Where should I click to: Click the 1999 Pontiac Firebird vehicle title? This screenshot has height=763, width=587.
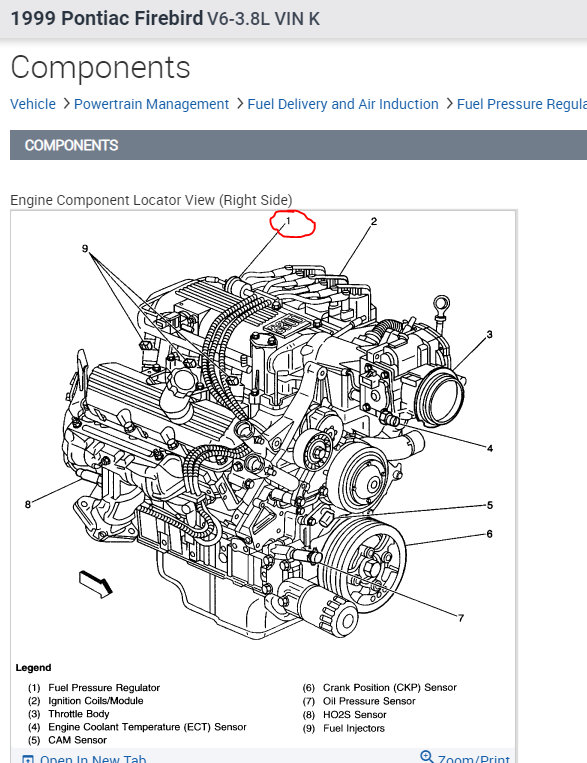point(107,18)
